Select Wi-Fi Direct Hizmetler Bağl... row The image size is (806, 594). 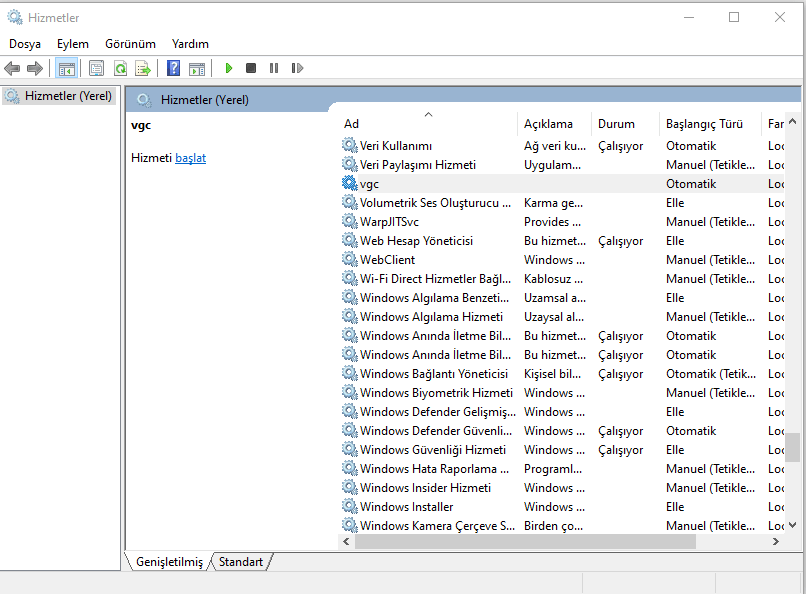point(562,279)
